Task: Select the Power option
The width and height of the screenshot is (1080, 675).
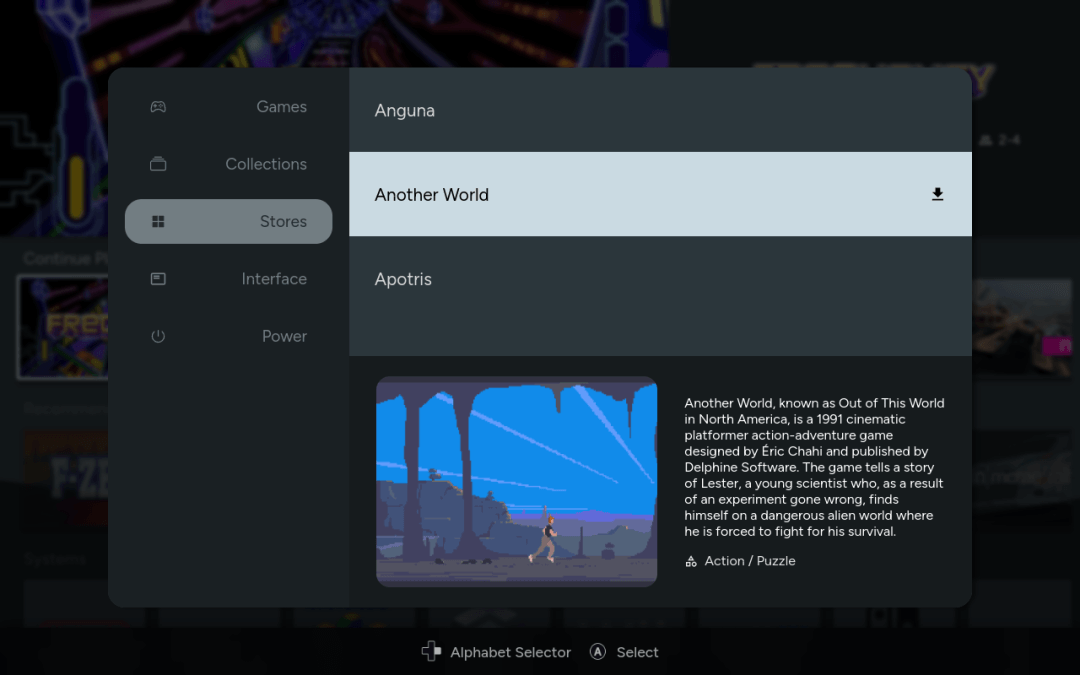Action: pos(284,336)
